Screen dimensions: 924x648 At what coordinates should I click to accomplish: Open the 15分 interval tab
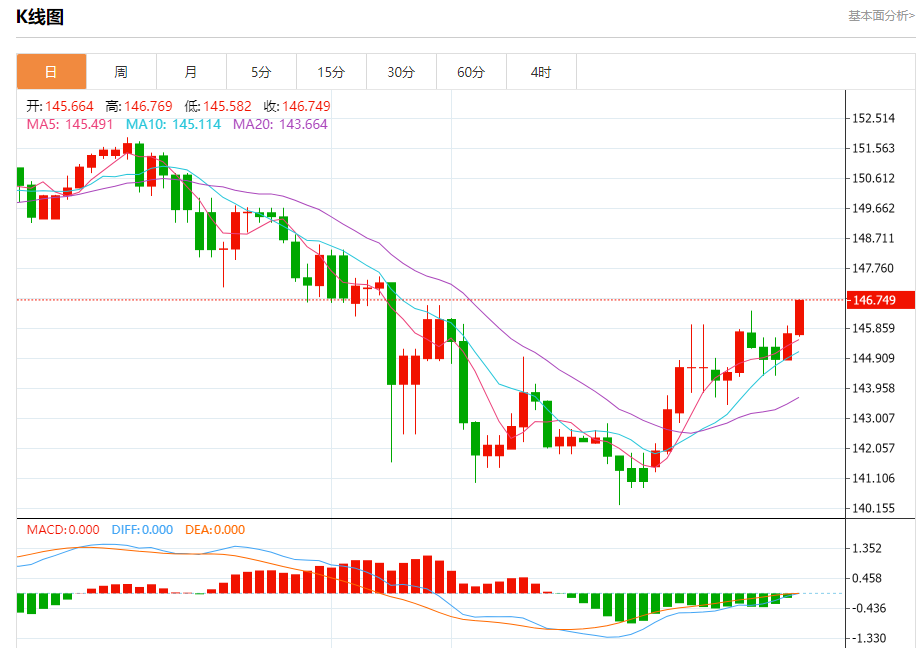tap(331, 72)
